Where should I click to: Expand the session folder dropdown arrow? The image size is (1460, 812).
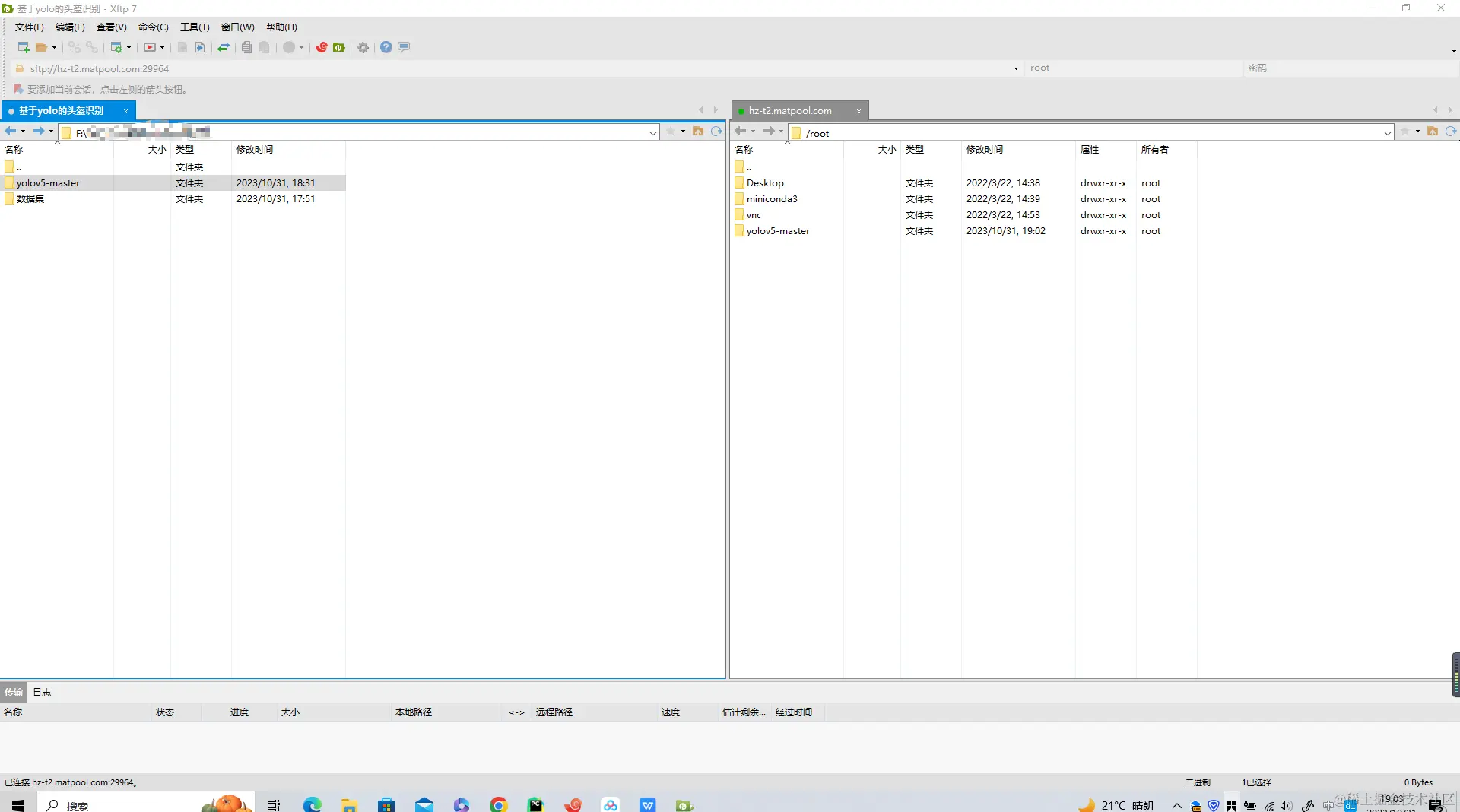[x=54, y=48]
